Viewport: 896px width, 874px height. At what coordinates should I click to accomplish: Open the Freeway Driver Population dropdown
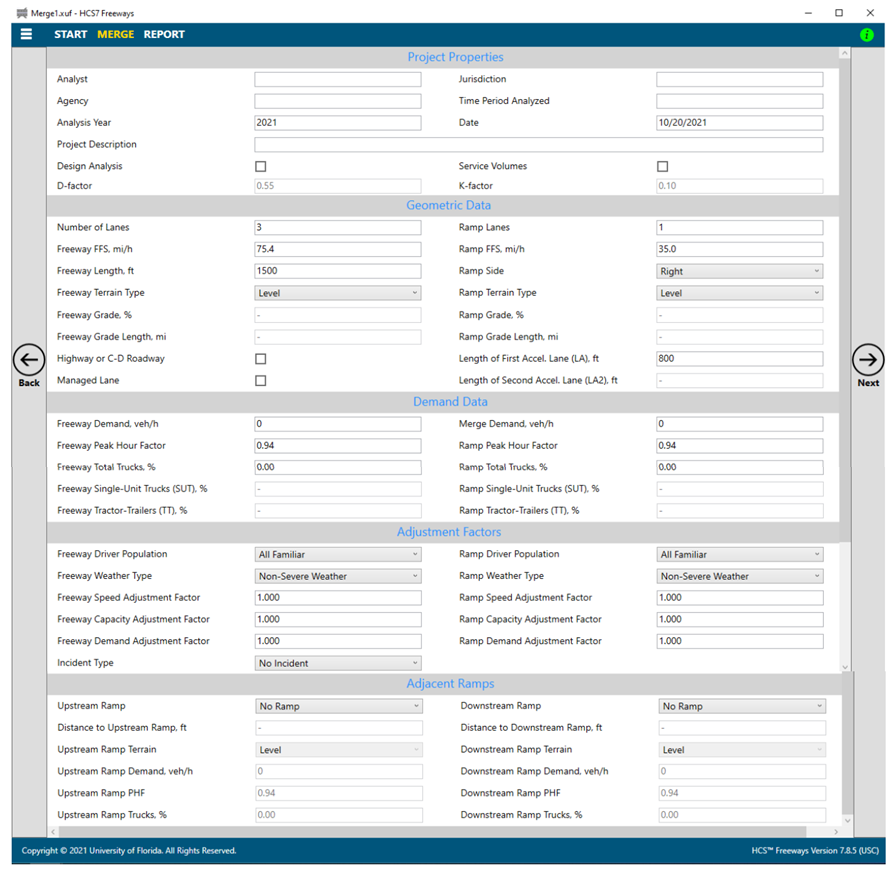[x=338, y=555]
